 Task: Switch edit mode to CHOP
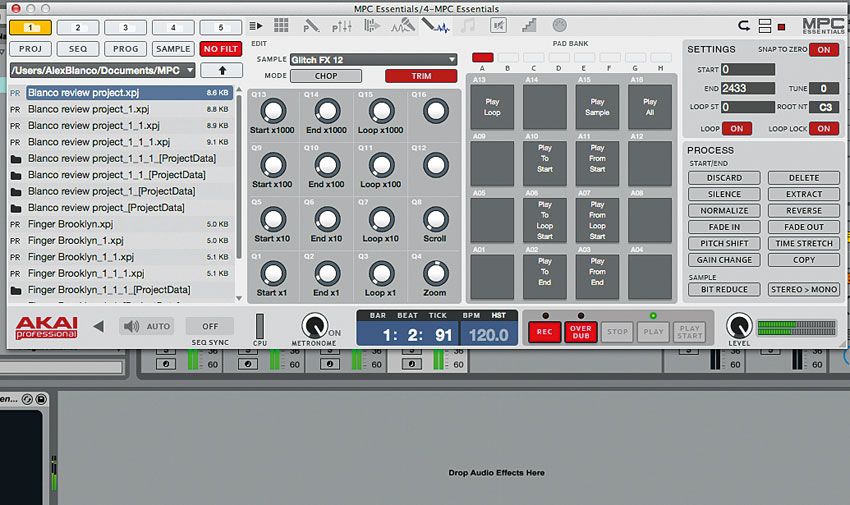pyautogui.click(x=326, y=76)
